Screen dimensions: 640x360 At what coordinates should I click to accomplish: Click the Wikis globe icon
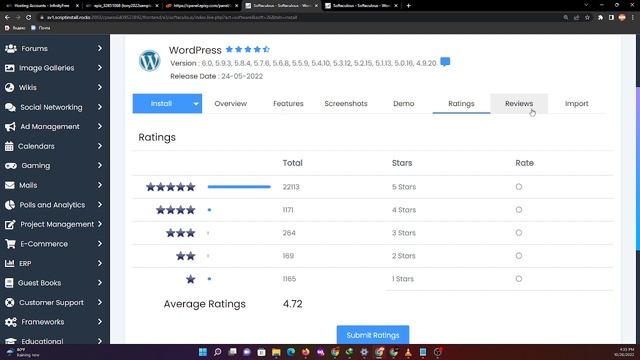click(x=10, y=87)
